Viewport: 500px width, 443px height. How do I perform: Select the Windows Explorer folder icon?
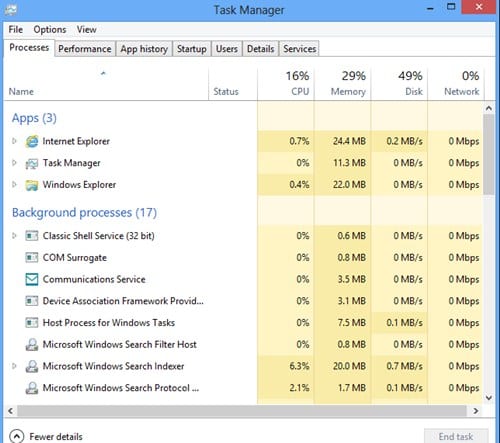32,185
